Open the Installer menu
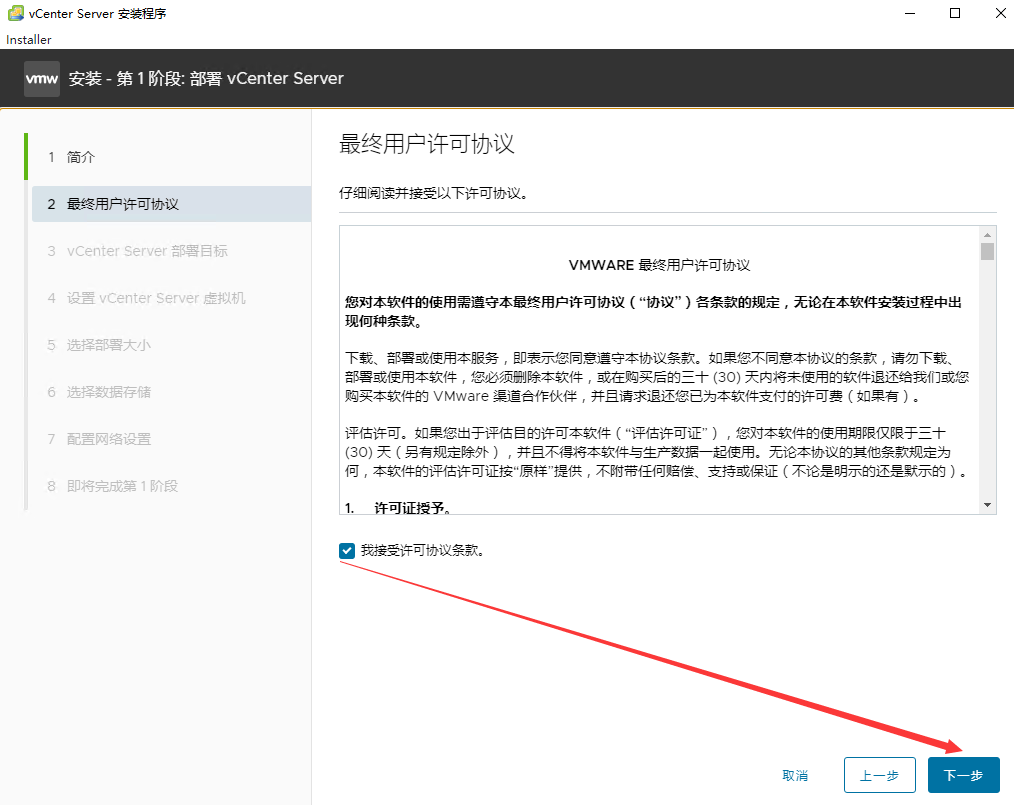The height and width of the screenshot is (805, 1014). pos(28,39)
